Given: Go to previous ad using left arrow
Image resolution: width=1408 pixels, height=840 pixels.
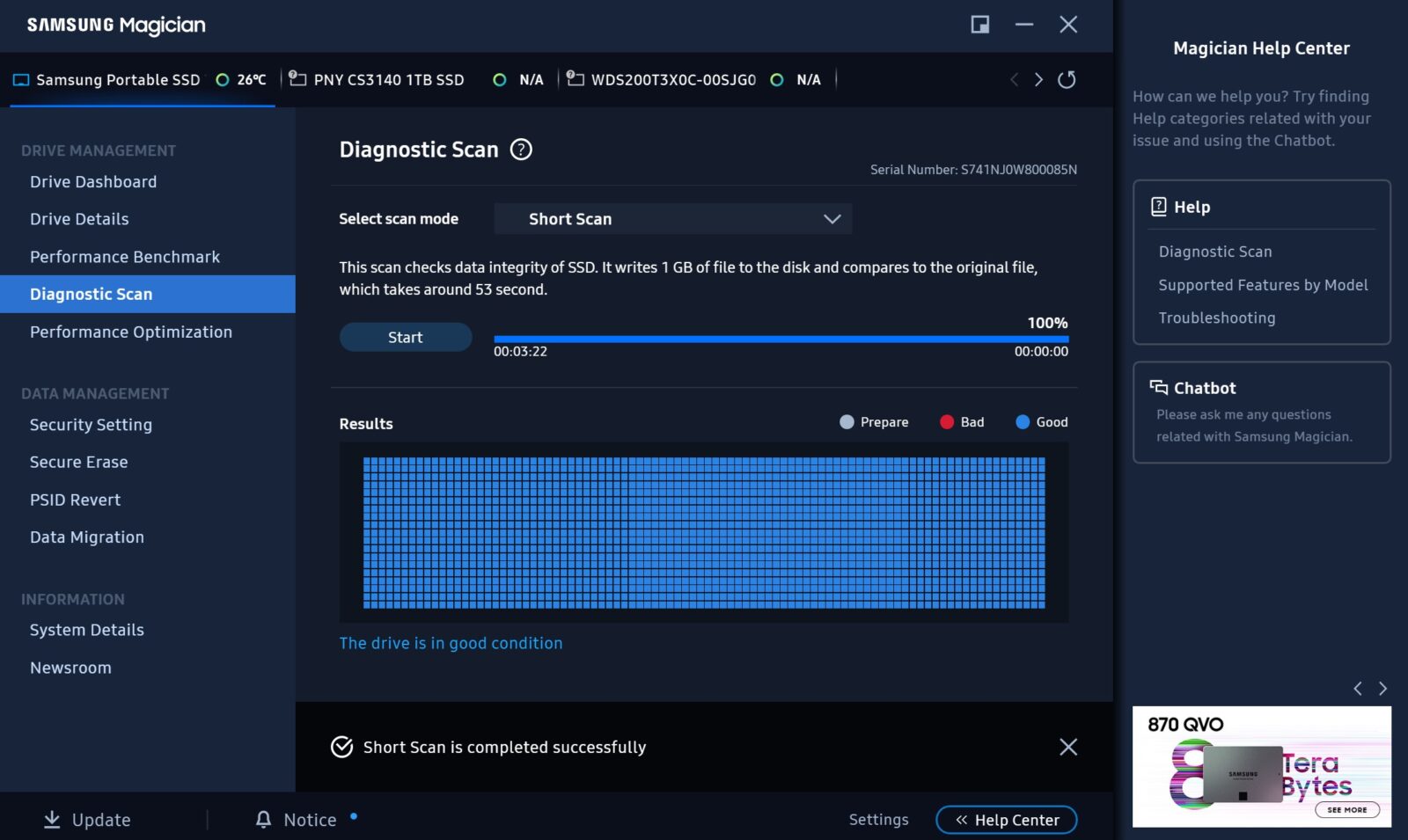Looking at the screenshot, I should coord(1358,689).
